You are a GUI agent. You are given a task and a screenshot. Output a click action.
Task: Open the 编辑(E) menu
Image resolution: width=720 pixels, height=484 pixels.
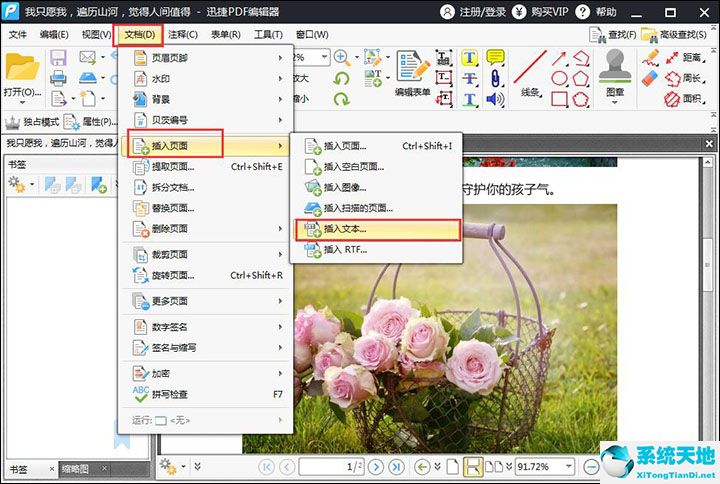(x=54, y=35)
